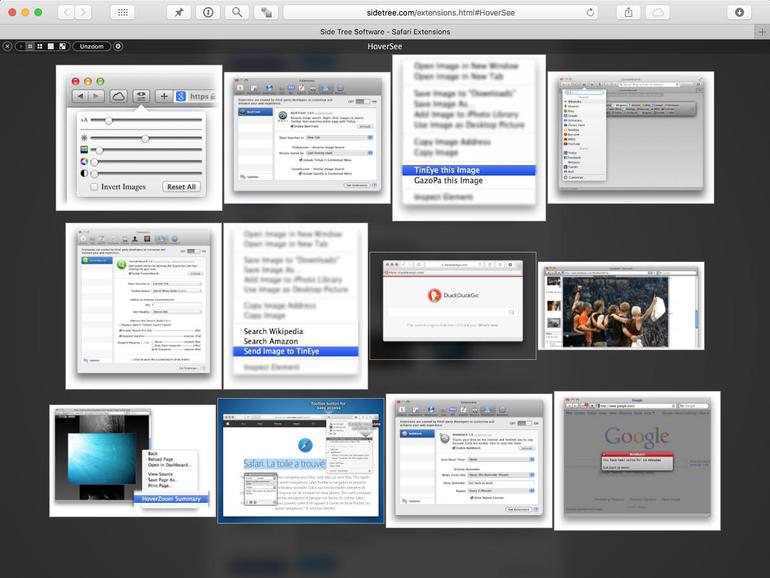Show iCloud Tabs with the cloud icon
Screen dimensions: 770x578
(658, 12)
